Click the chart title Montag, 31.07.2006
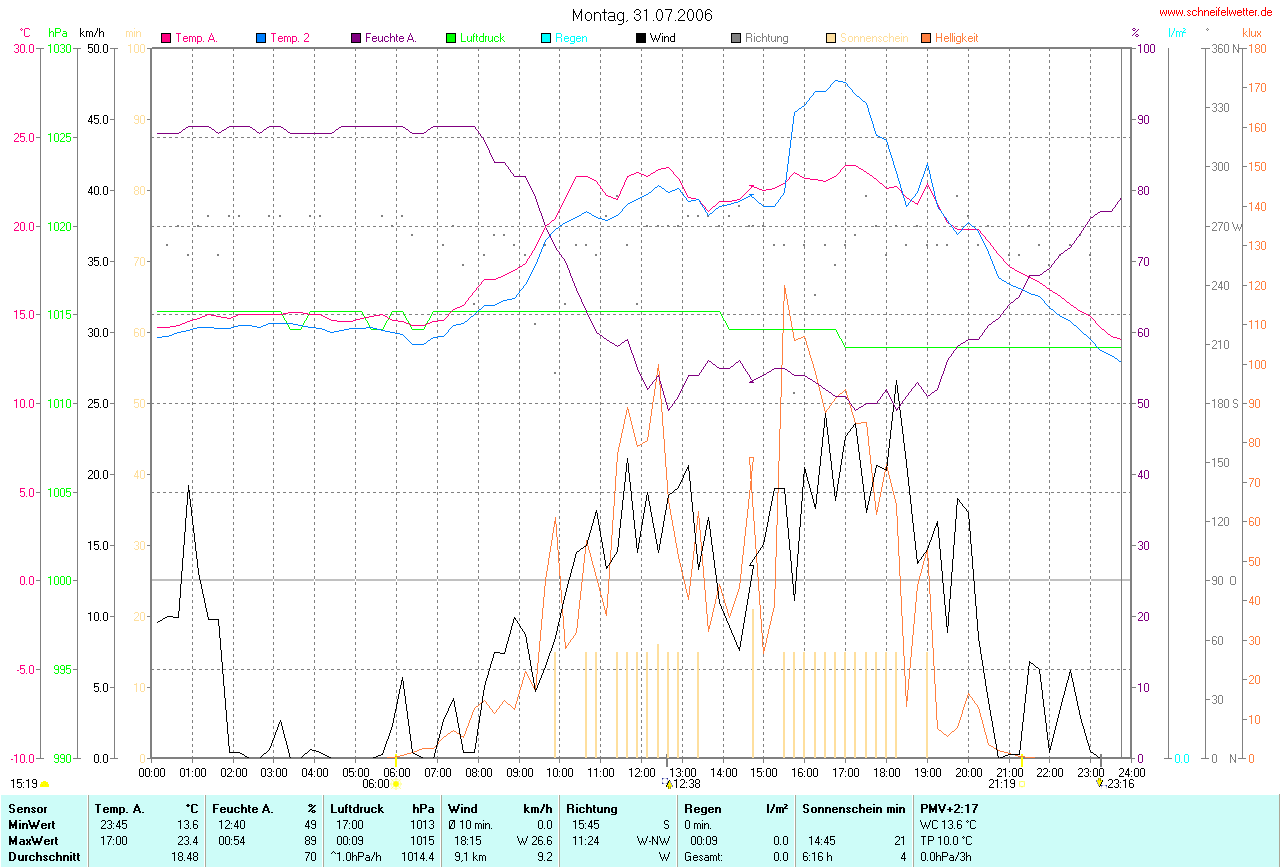This screenshot has height=867, width=1280. tap(642, 14)
